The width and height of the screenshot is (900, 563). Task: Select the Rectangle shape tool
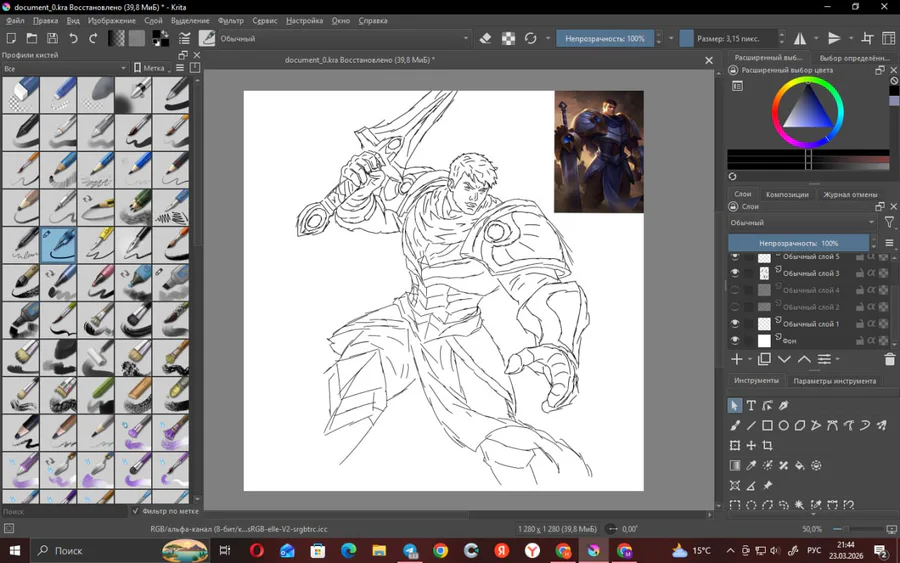coord(767,426)
